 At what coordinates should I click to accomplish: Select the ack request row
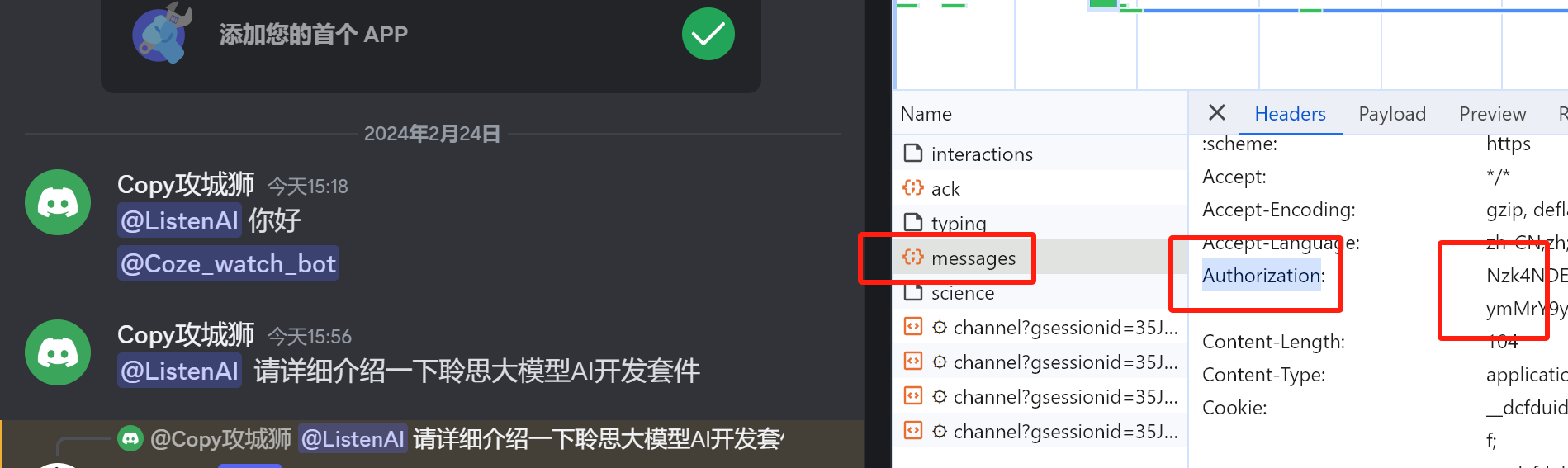pos(1042,188)
